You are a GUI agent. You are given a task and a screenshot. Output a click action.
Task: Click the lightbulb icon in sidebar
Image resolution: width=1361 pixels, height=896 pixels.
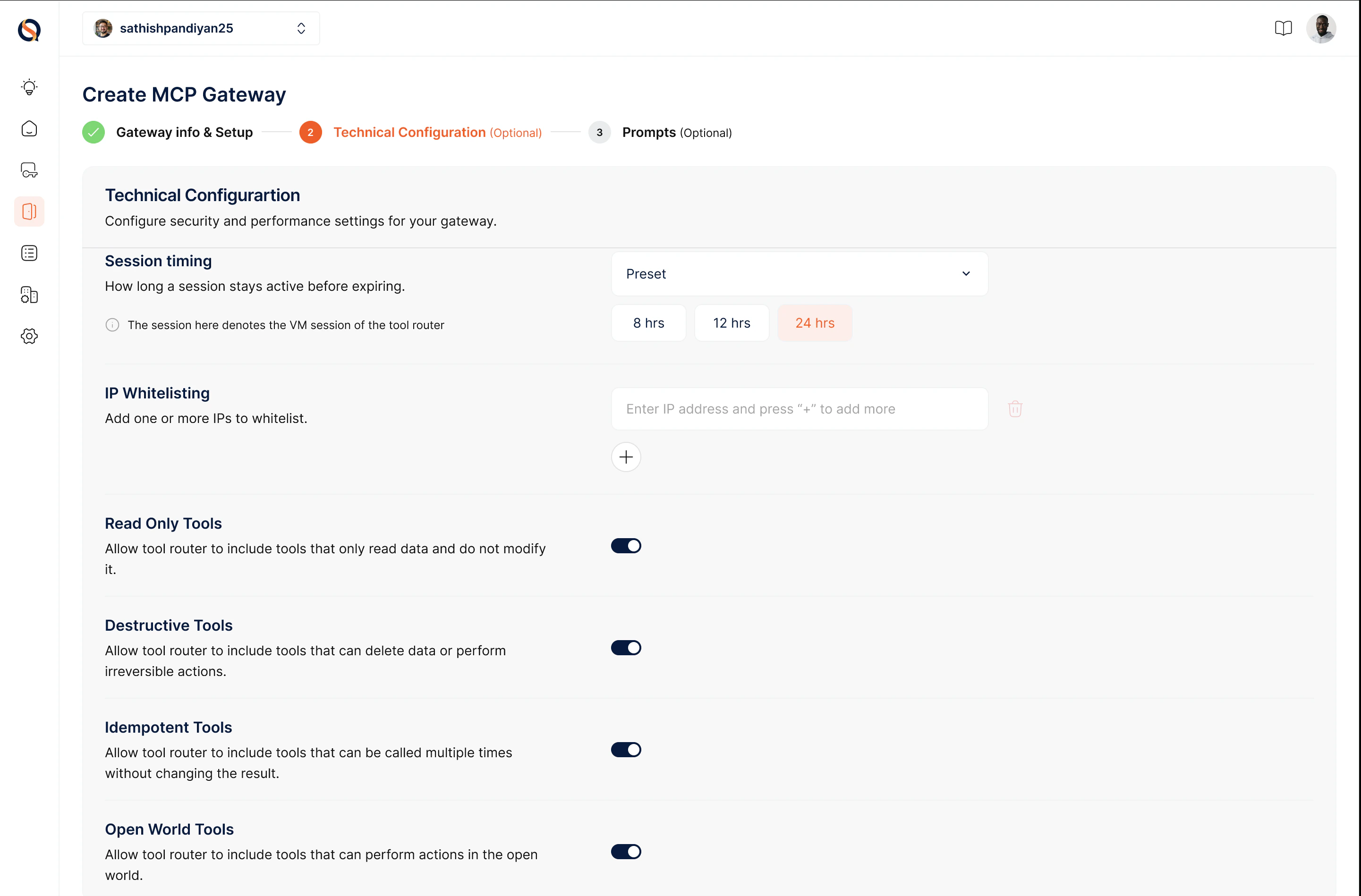pos(29,87)
